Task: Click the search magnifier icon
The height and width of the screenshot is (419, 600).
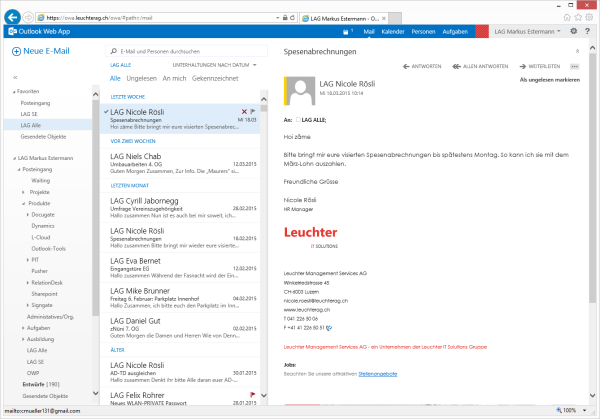Action: pos(114,51)
